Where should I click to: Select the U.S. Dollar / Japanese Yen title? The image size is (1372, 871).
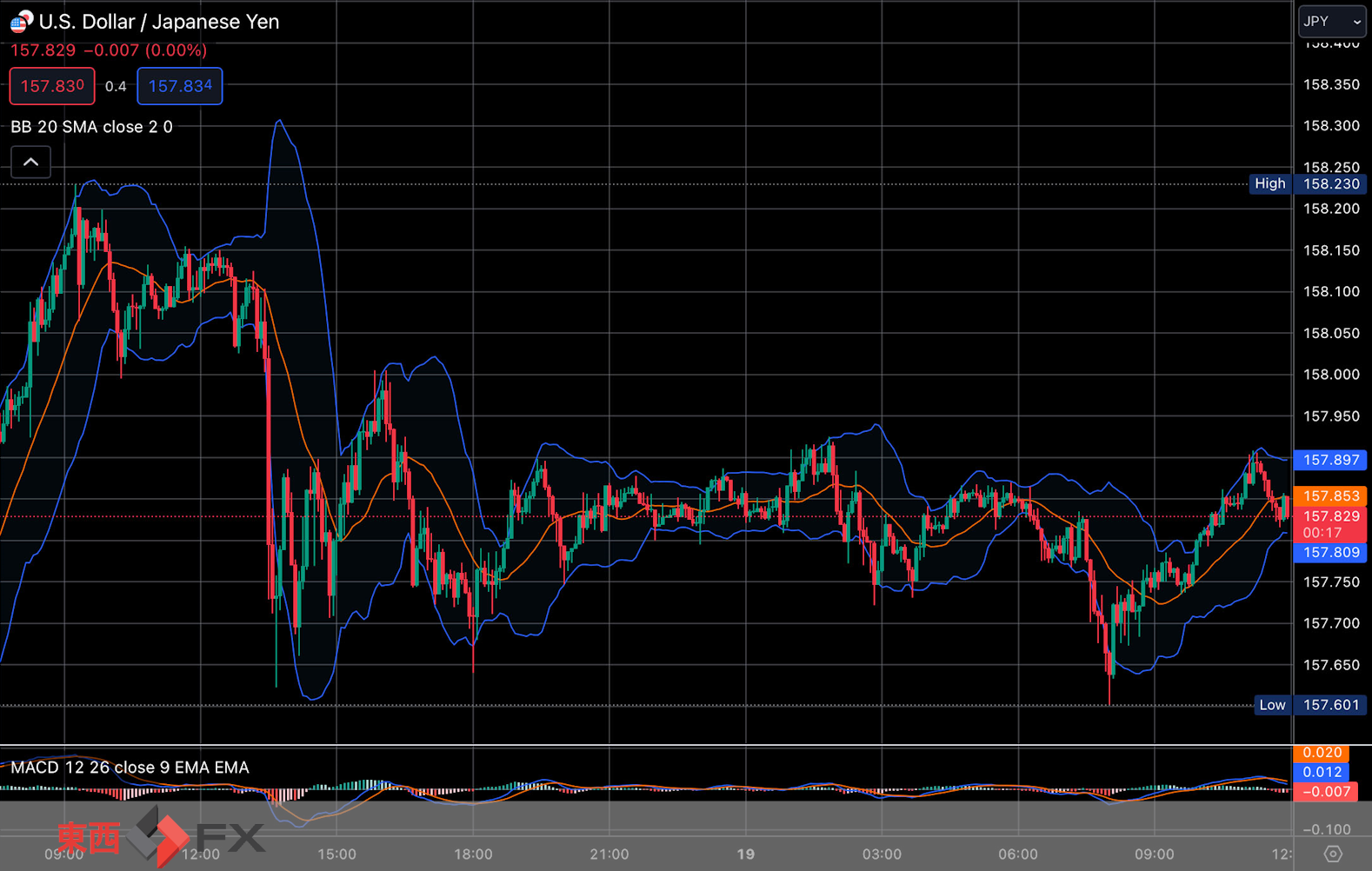coord(159,22)
